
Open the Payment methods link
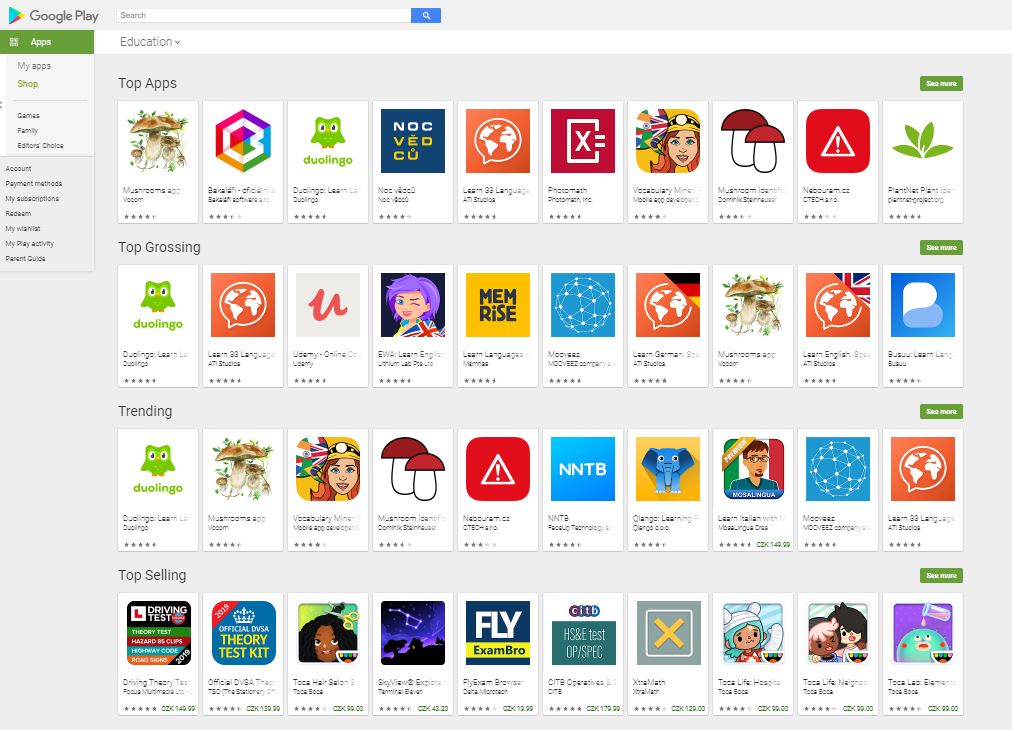(34, 184)
